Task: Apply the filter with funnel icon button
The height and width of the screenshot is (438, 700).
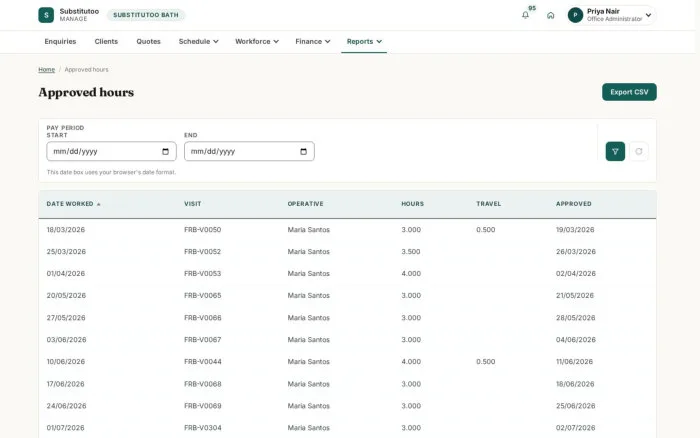Action: click(615, 151)
